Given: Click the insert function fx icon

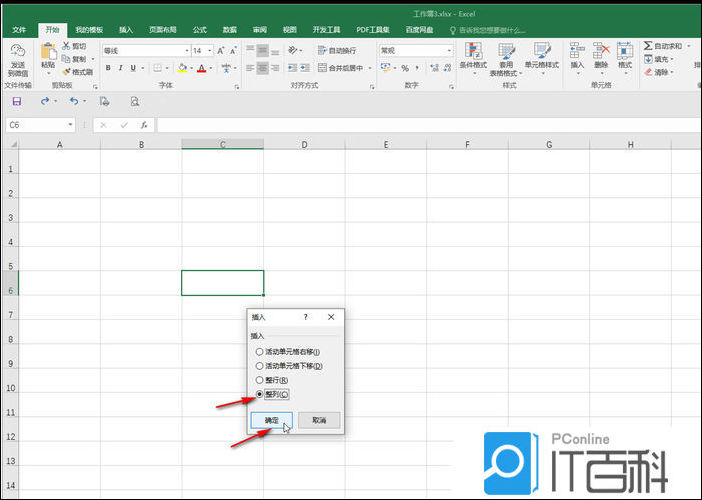Looking at the screenshot, I should click(x=144, y=125).
